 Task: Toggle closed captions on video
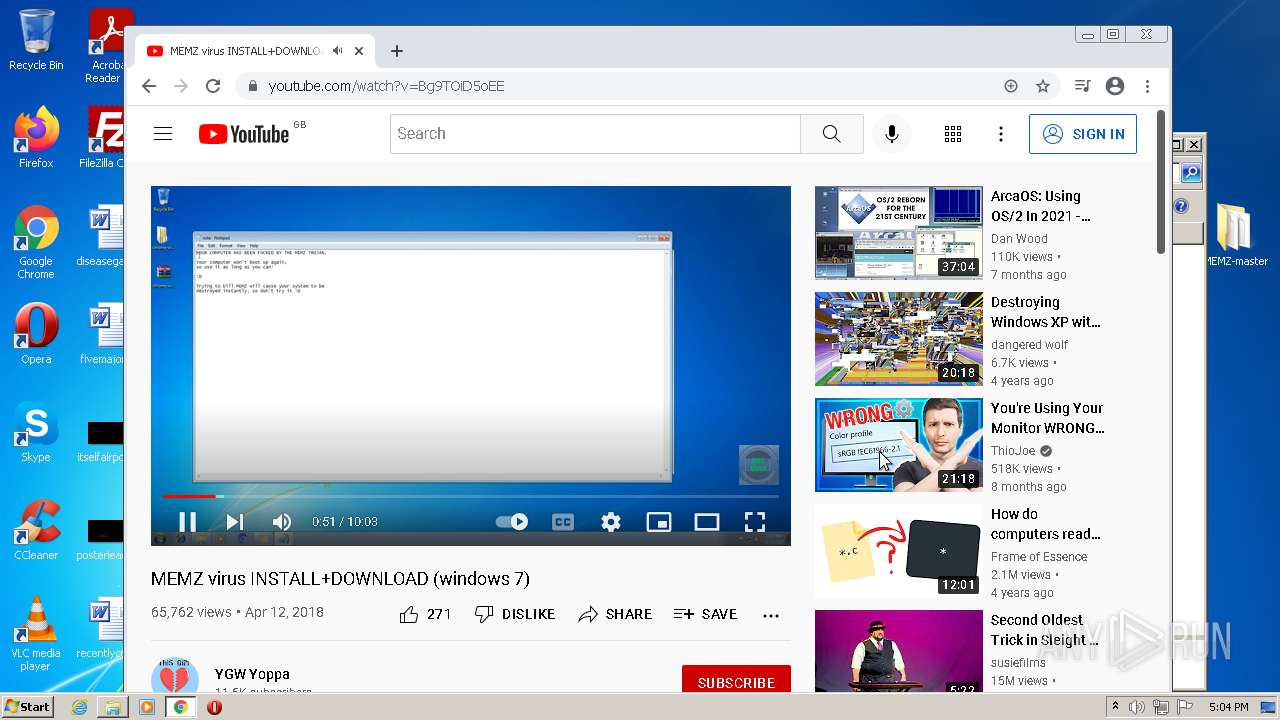coord(563,521)
